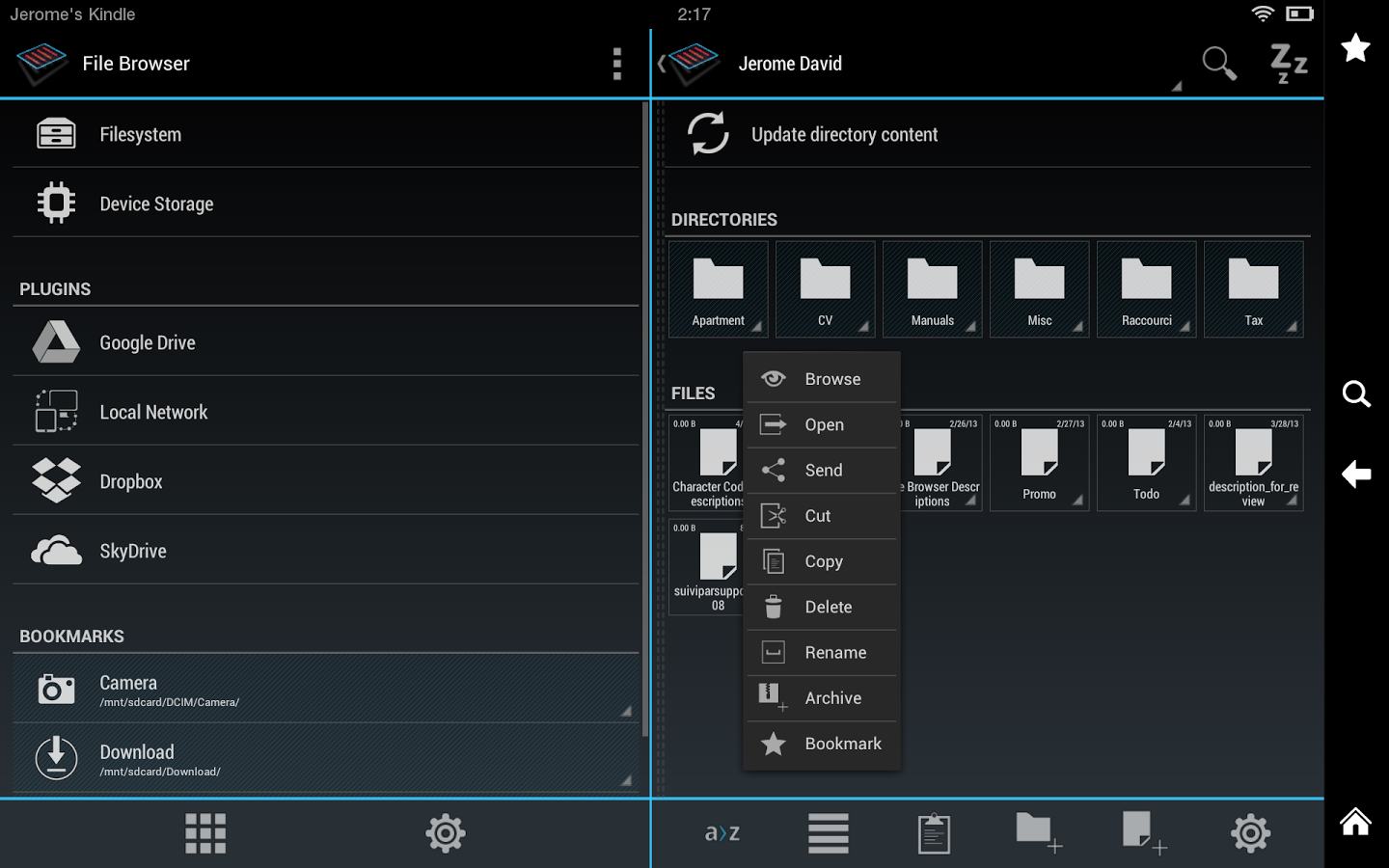Open the Misc folder
Screen dimensions: 1389x868
coord(1040,289)
